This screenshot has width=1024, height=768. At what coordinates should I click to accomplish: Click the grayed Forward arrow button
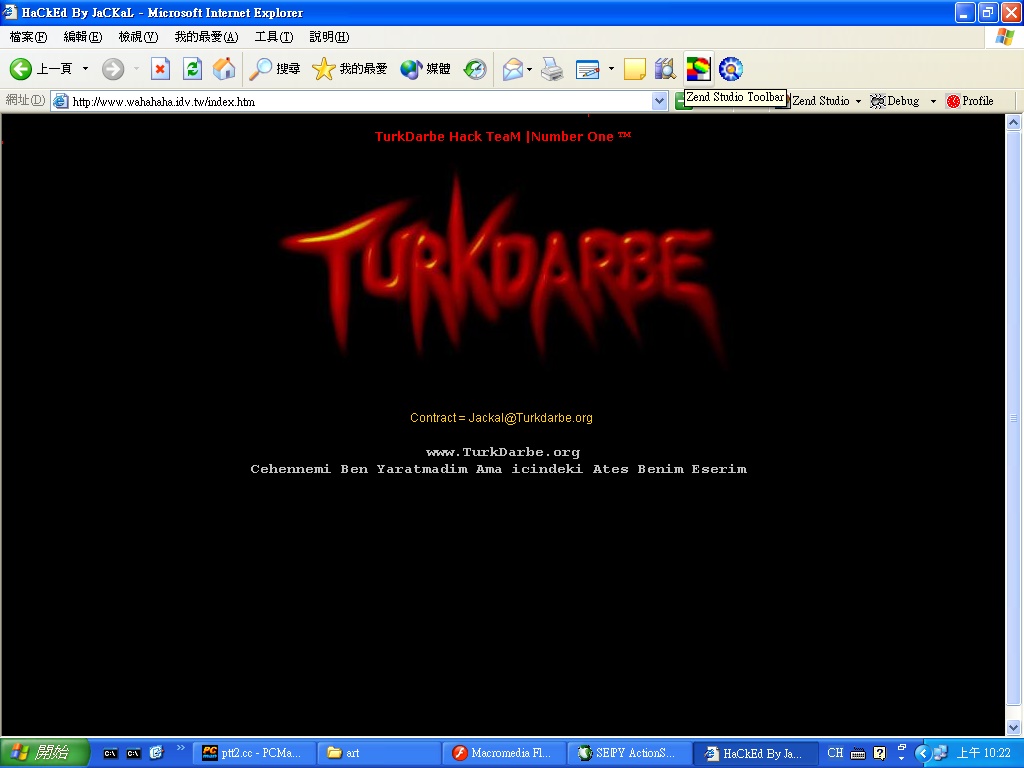pyautogui.click(x=112, y=69)
